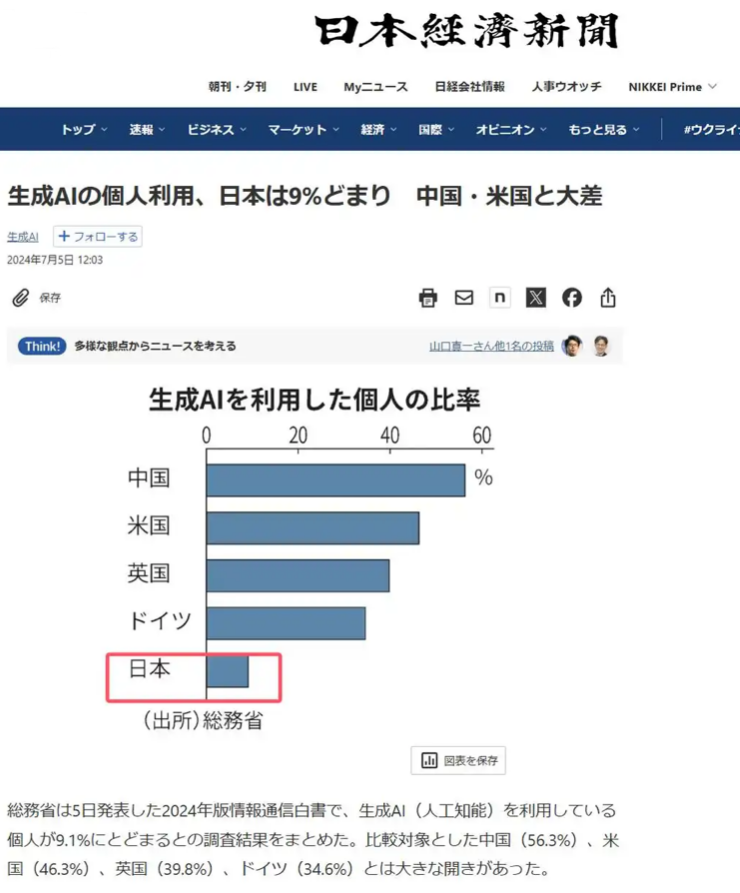Share article on X (Twitter)
Image resolution: width=740 pixels, height=893 pixels.
click(536, 297)
